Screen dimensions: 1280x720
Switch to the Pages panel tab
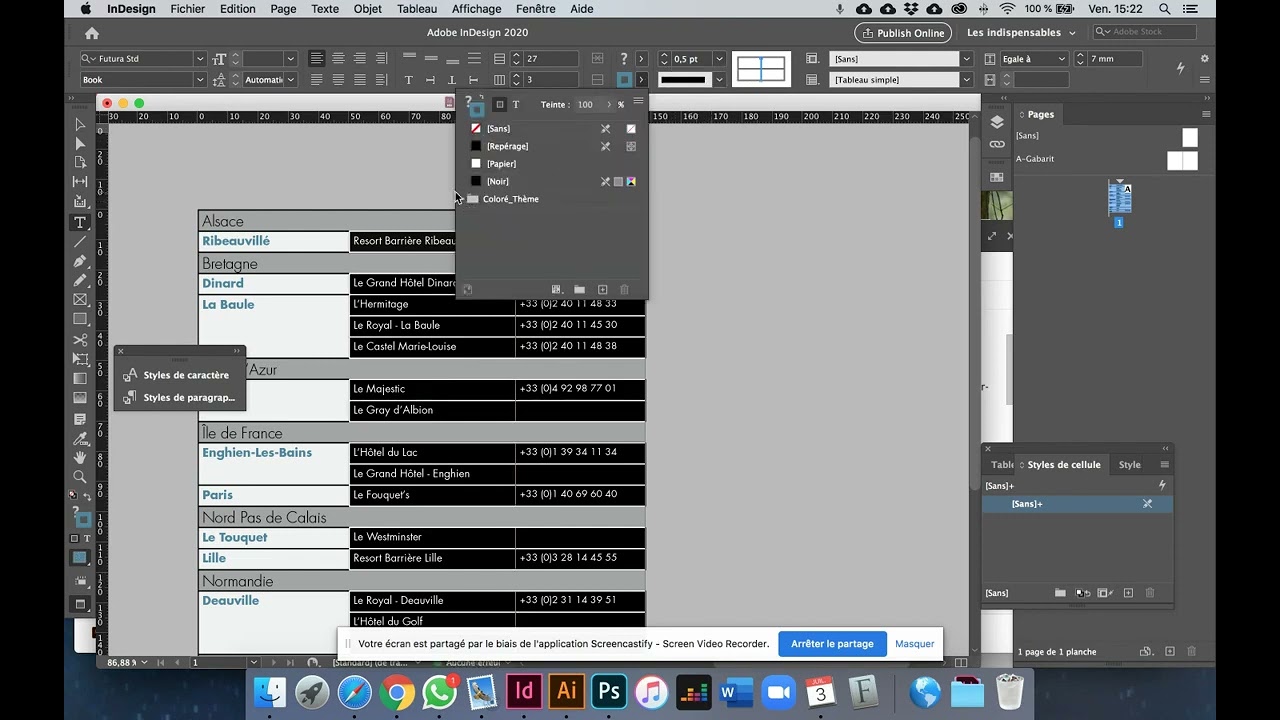point(1040,115)
